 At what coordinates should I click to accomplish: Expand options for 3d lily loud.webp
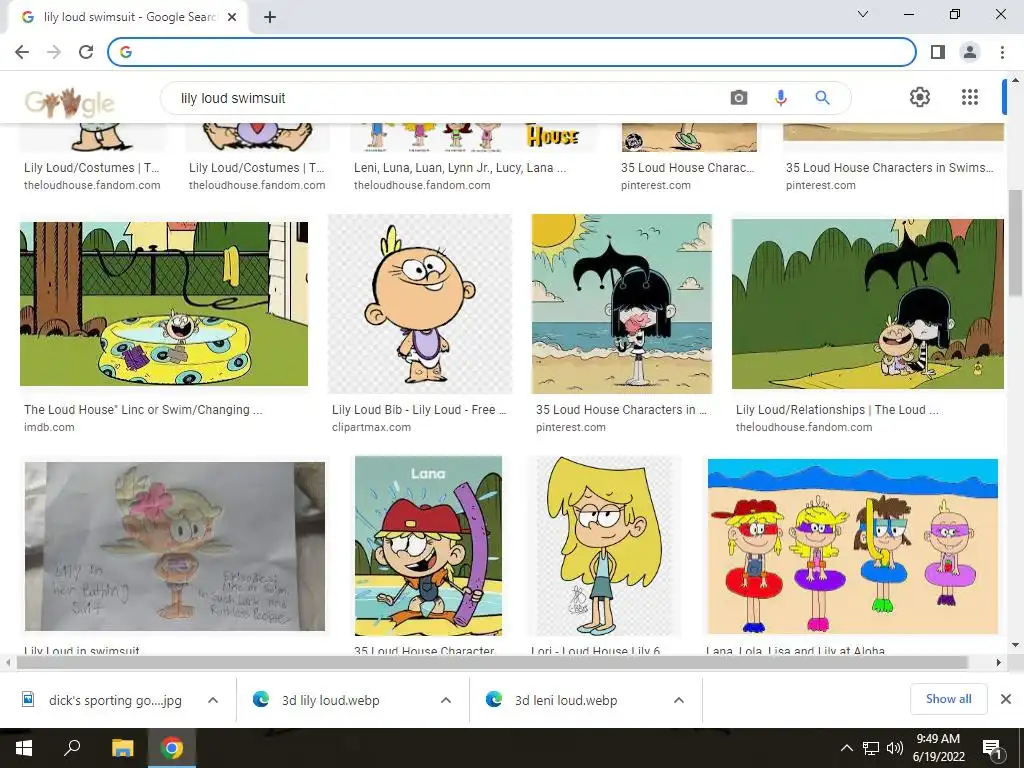(446, 700)
